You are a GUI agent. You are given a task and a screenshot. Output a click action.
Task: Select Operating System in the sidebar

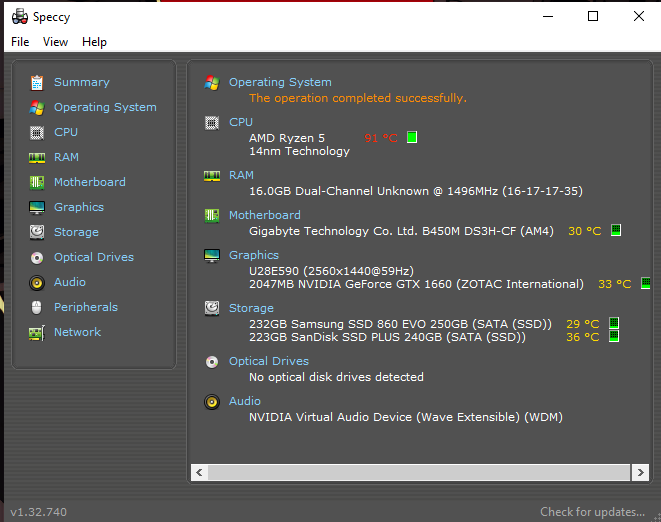click(105, 107)
